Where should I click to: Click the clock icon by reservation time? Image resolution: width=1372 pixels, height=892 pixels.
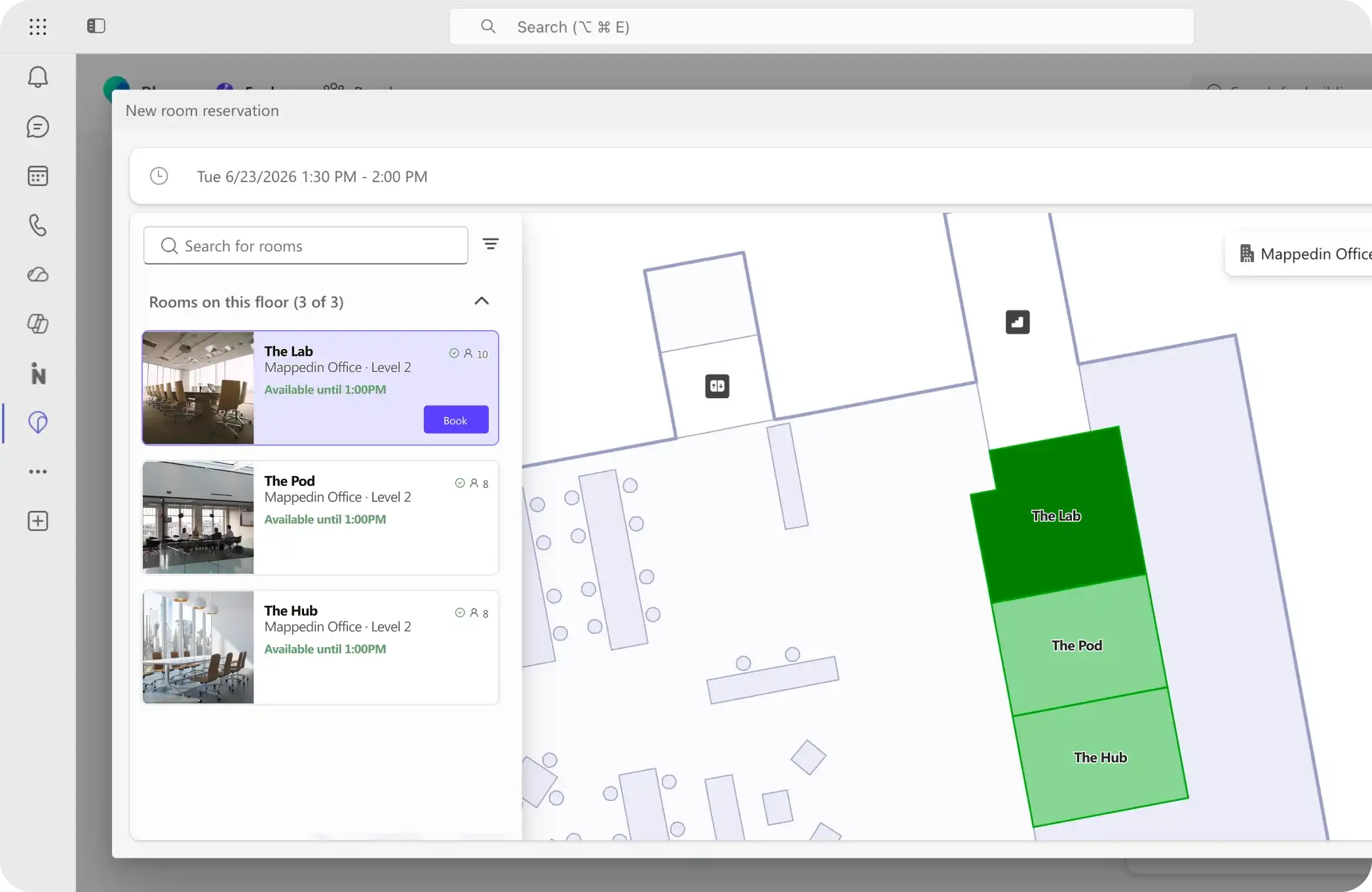pos(159,176)
